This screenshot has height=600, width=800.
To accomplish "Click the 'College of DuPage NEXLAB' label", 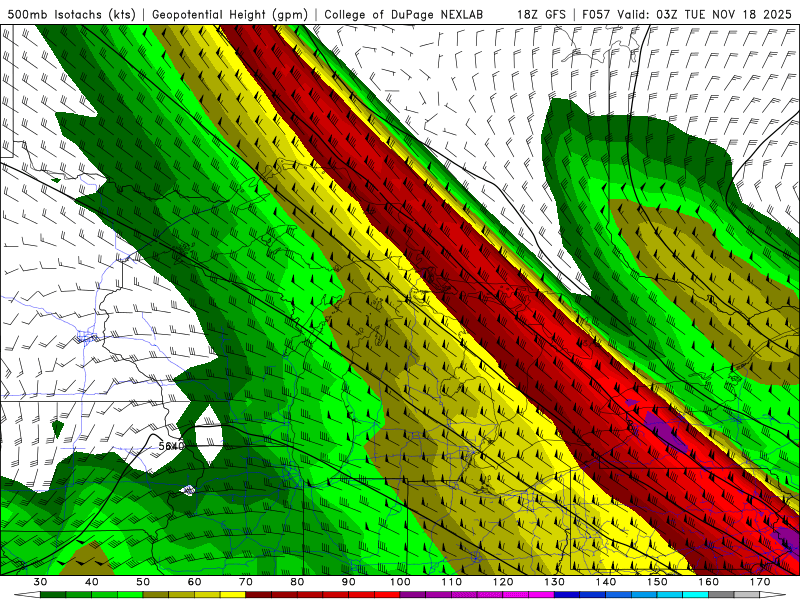I will (x=404, y=14).
